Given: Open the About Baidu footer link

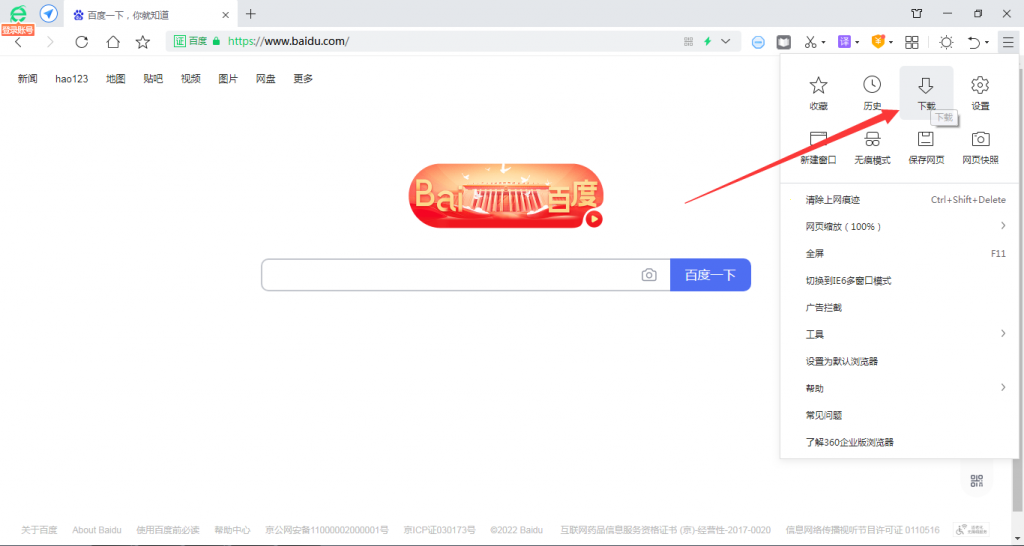Looking at the screenshot, I should pyautogui.click(x=97, y=530).
